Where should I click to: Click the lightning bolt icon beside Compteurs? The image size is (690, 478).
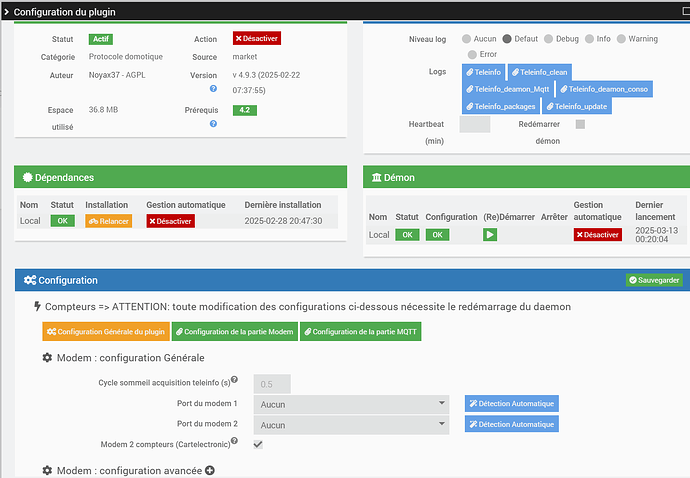(x=37, y=306)
